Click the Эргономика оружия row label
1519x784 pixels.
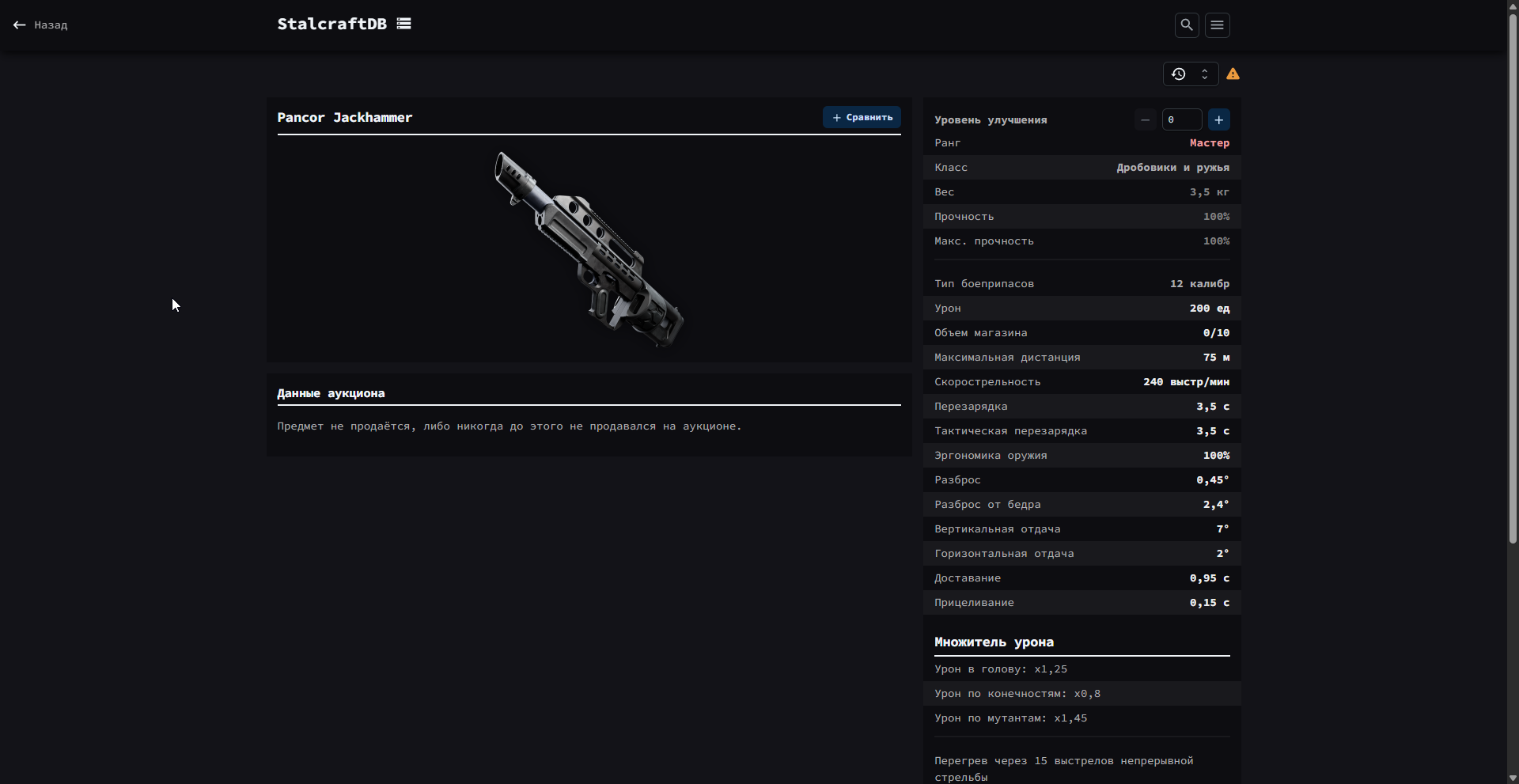(x=991, y=456)
